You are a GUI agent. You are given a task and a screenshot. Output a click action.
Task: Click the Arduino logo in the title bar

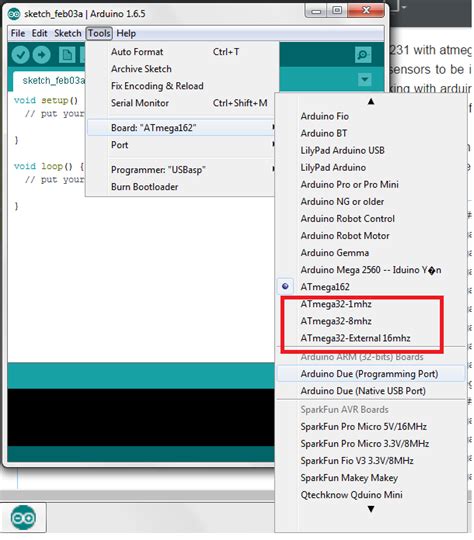14,14
